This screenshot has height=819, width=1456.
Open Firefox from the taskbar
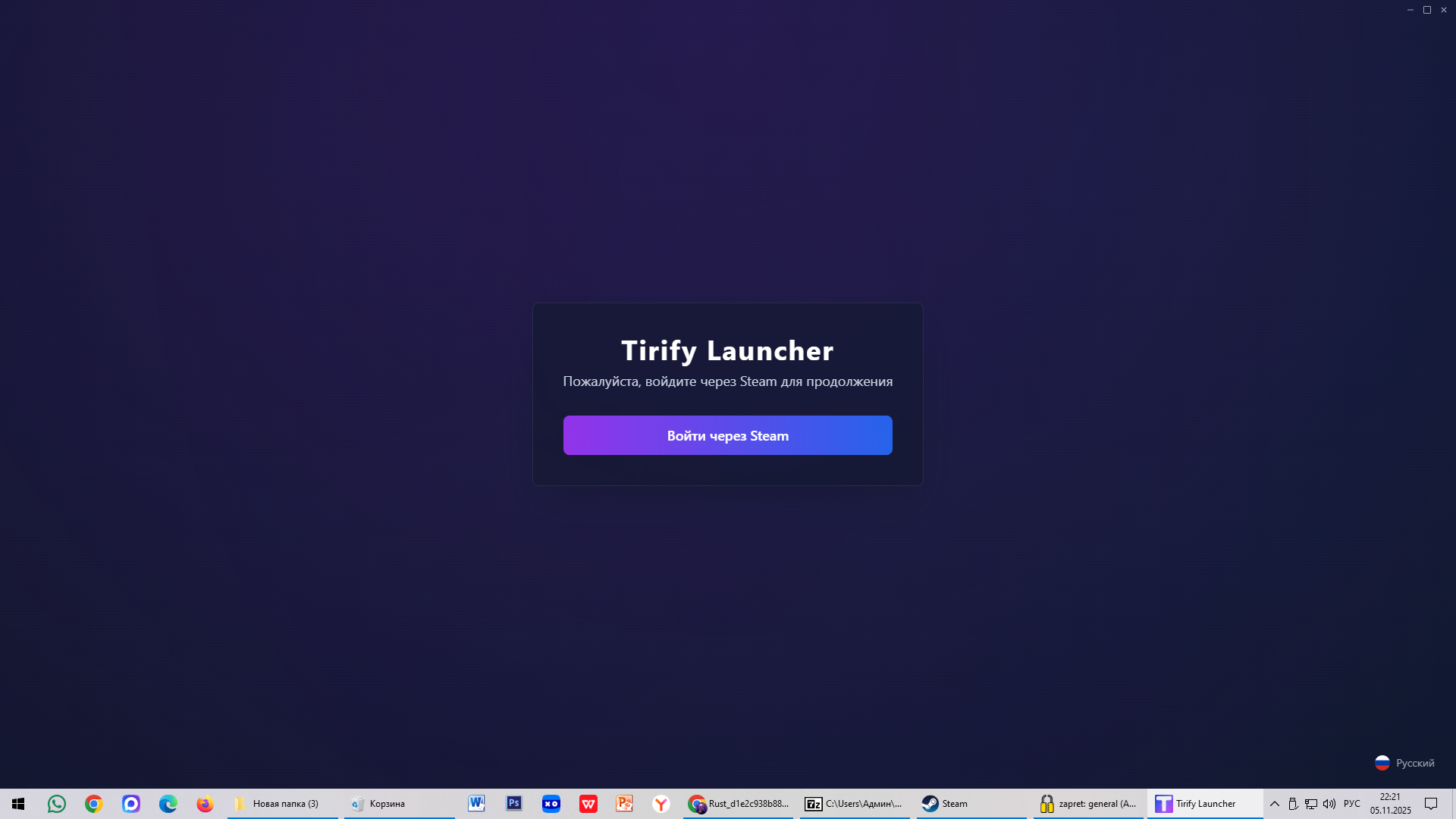[205, 804]
